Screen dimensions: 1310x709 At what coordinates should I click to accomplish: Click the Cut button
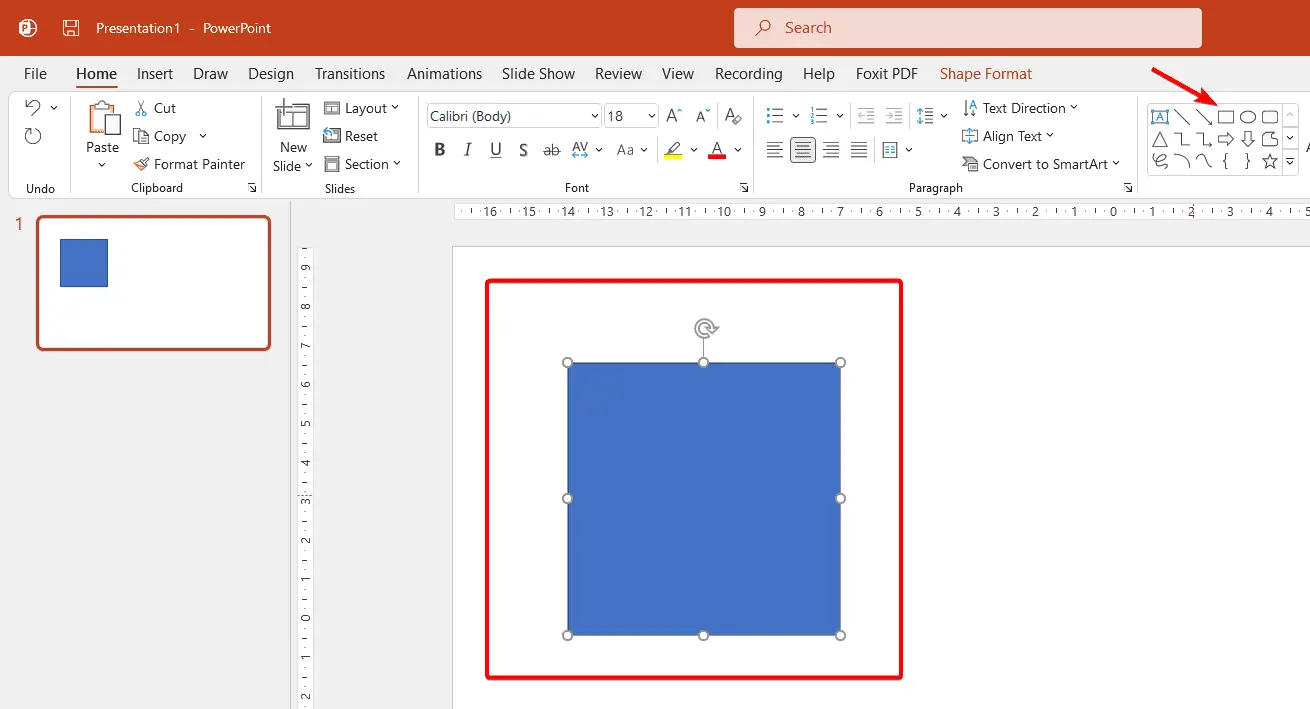pyautogui.click(x=155, y=108)
